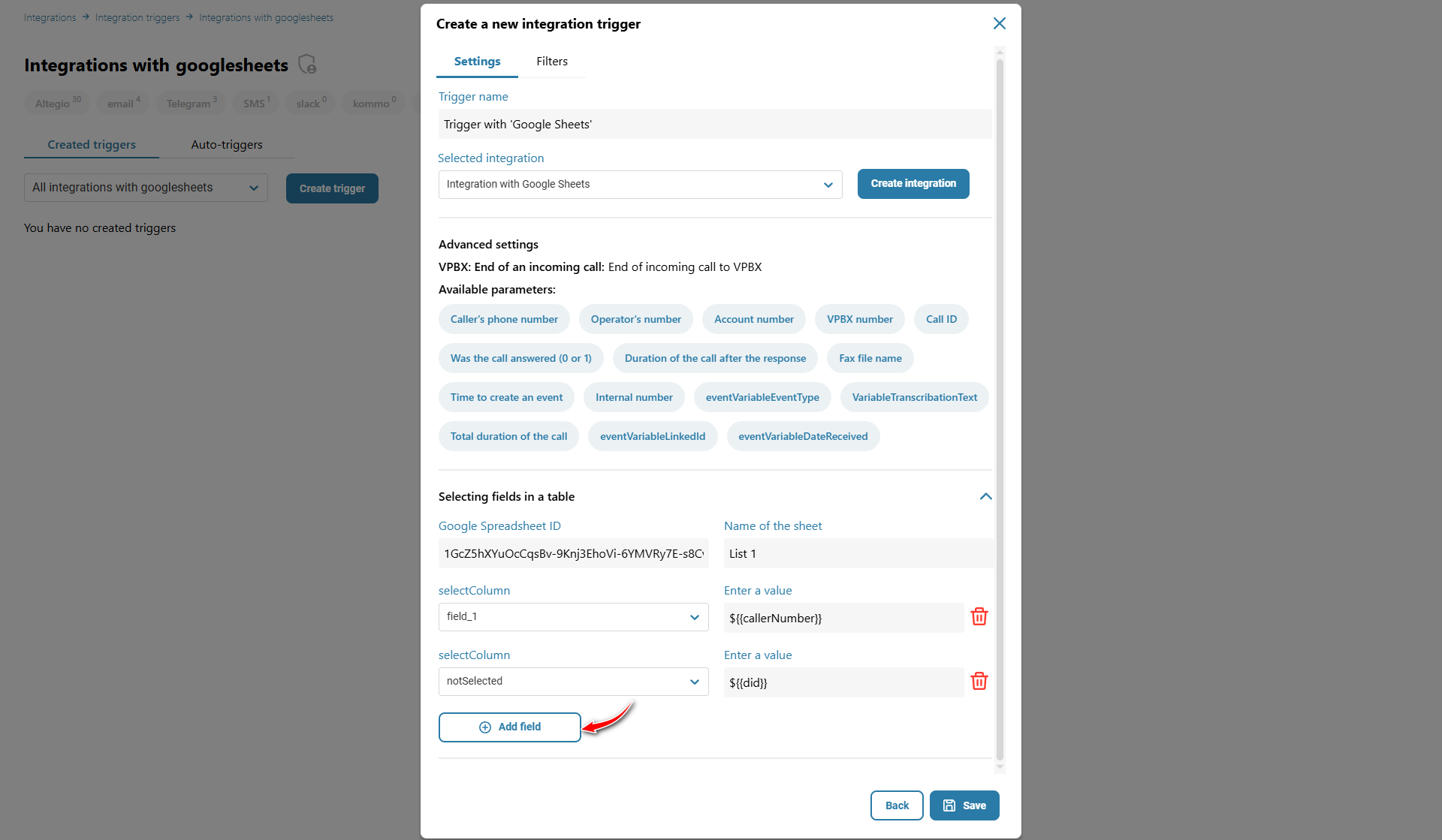1442x840 pixels.
Task: Open the notSelected selectColumn dropdown
Action: [x=573, y=682]
